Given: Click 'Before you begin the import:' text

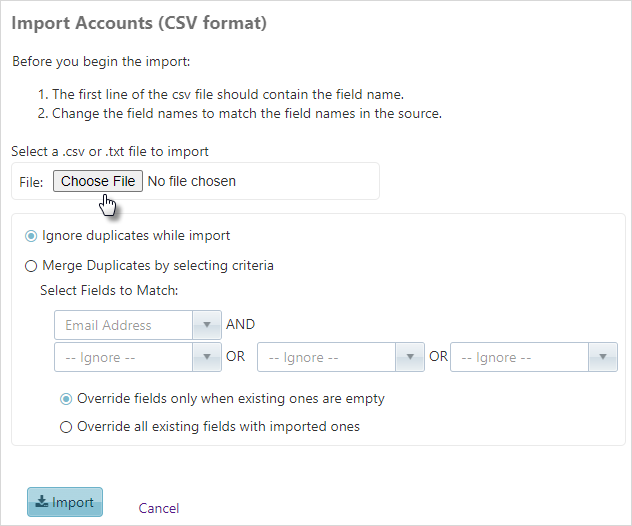Looking at the screenshot, I should (101, 62).
